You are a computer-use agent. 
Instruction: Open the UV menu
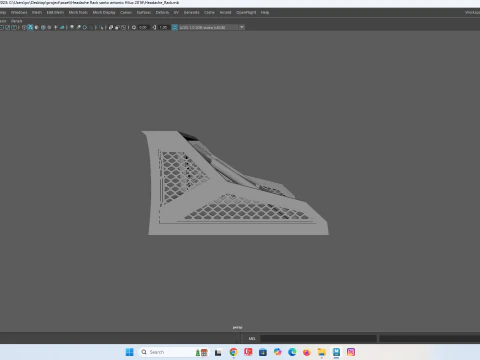[x=176, y=12]
